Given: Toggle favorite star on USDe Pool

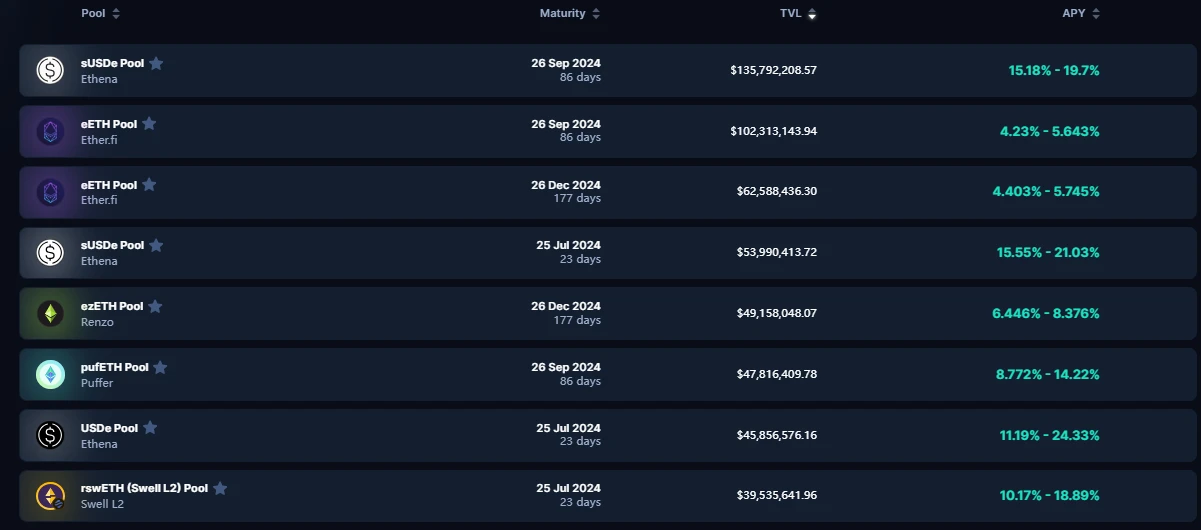Looking at the screenshot, I should [150, 427].
